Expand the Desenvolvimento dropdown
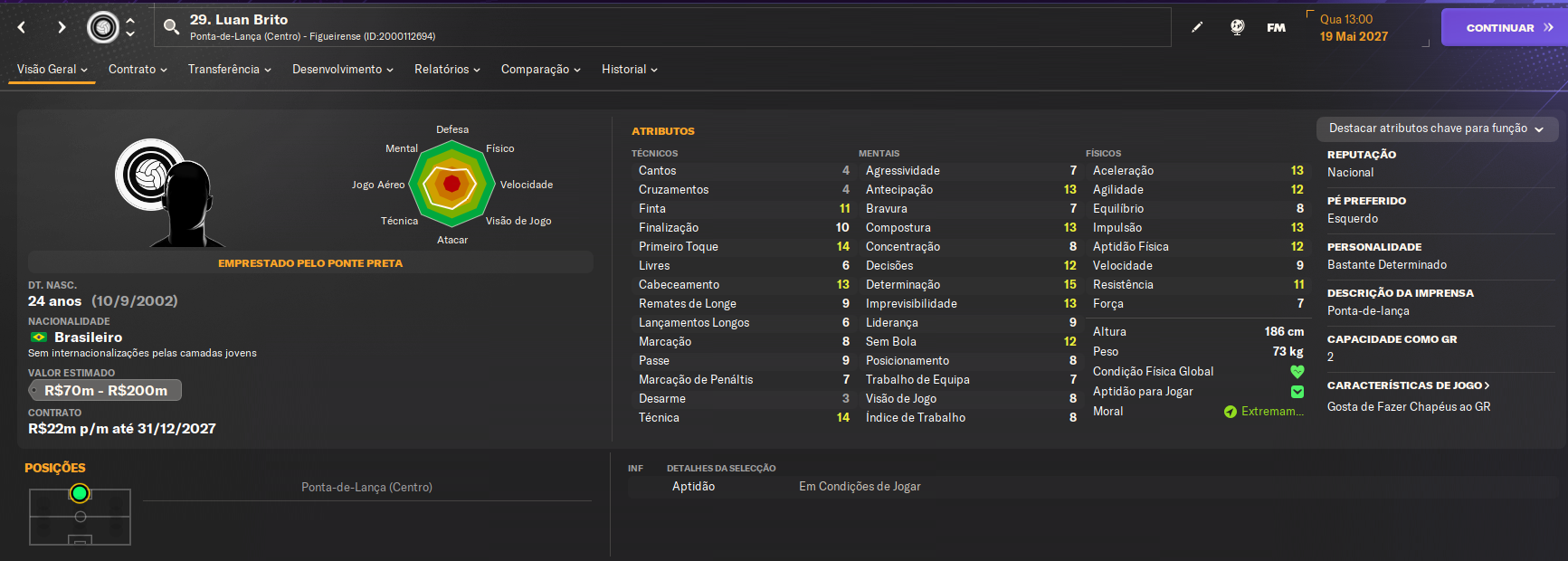The image size is (1568, 561). pos(342,70)
